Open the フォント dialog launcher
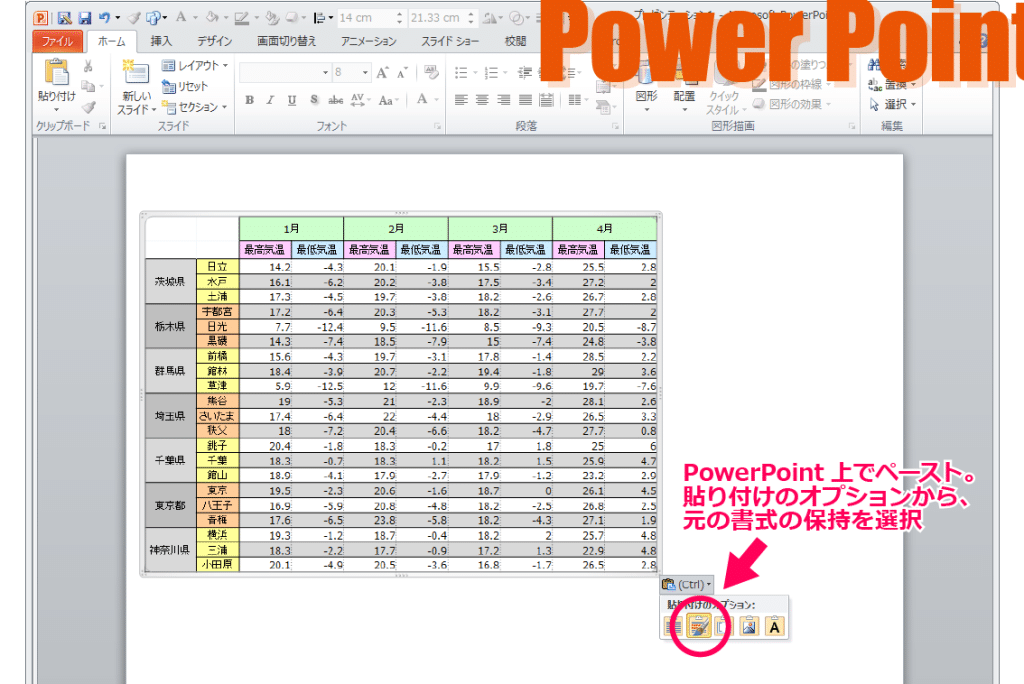This screenshot has width=1024, height=684. pos(437,127)
